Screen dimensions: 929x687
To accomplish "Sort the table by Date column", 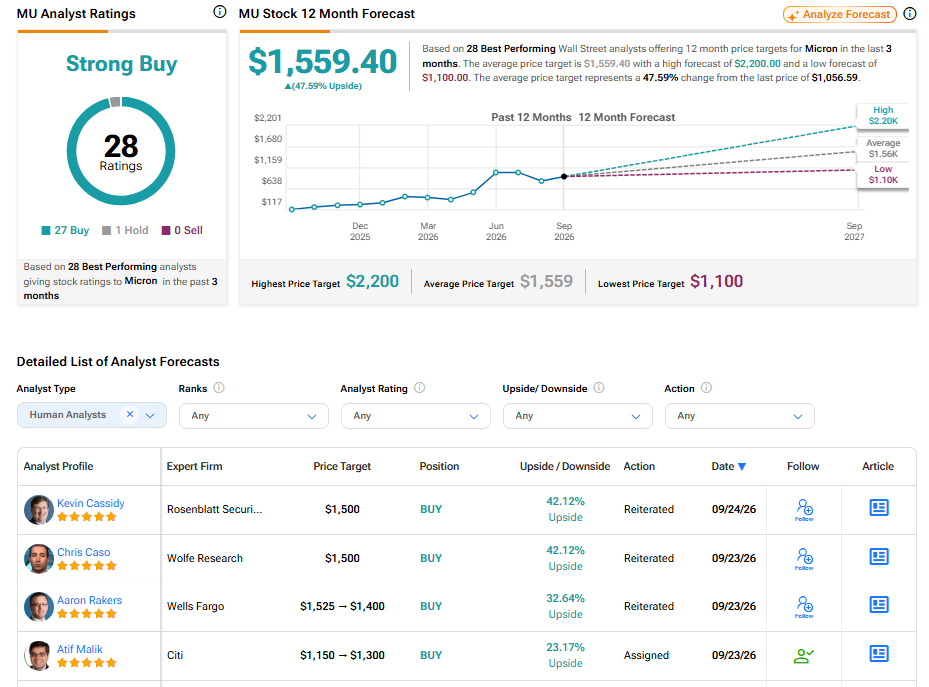I will [728, 466].
